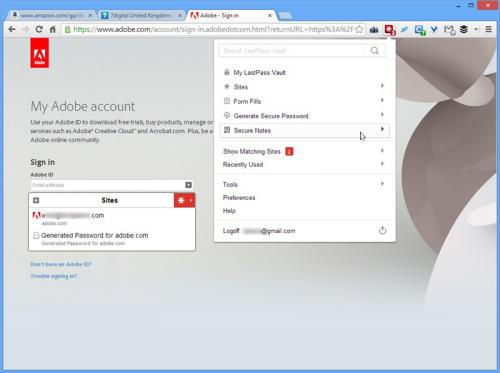
Task: Close the Amazon tab
Action: pos(90,15)
